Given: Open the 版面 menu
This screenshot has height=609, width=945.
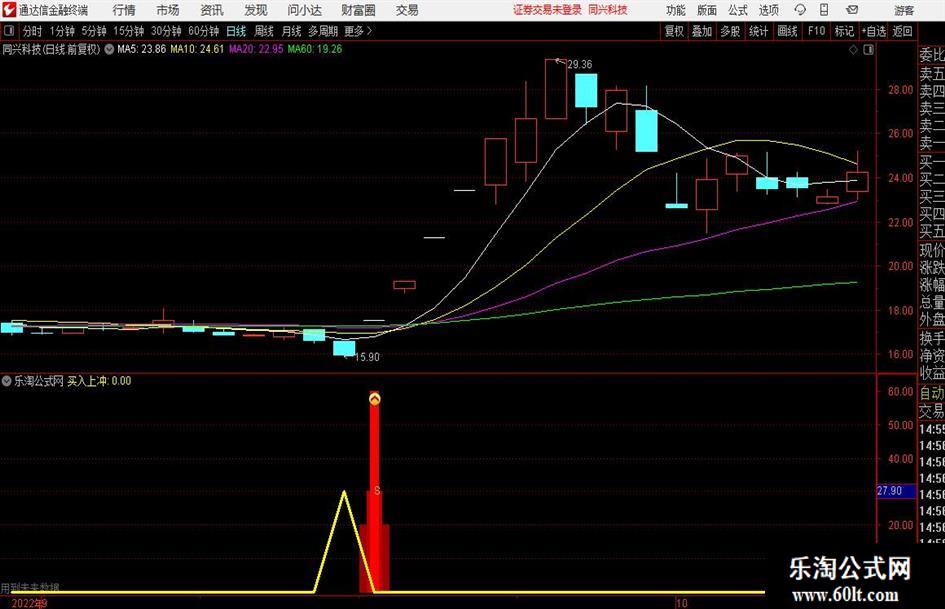Looking at the screenshot, I should coord(706,10).
